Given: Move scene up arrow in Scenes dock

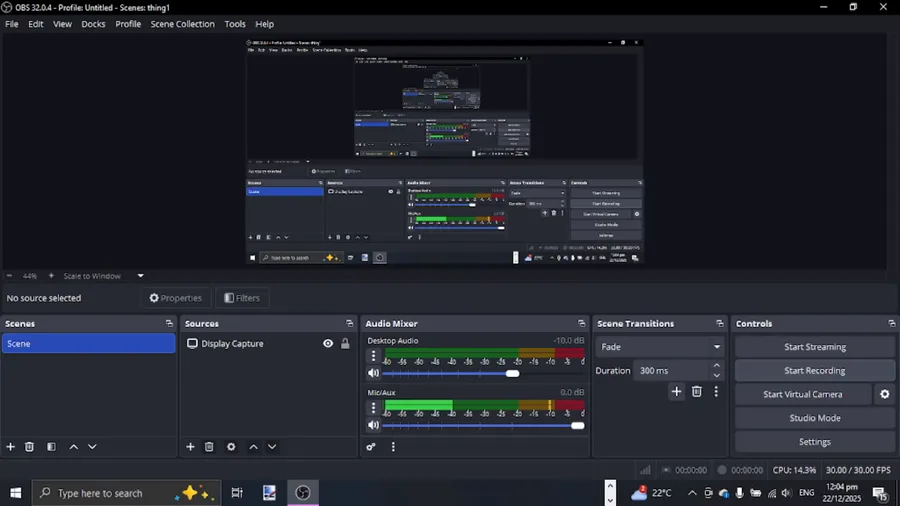Looking at the screenshot, I should click(73, 447).
